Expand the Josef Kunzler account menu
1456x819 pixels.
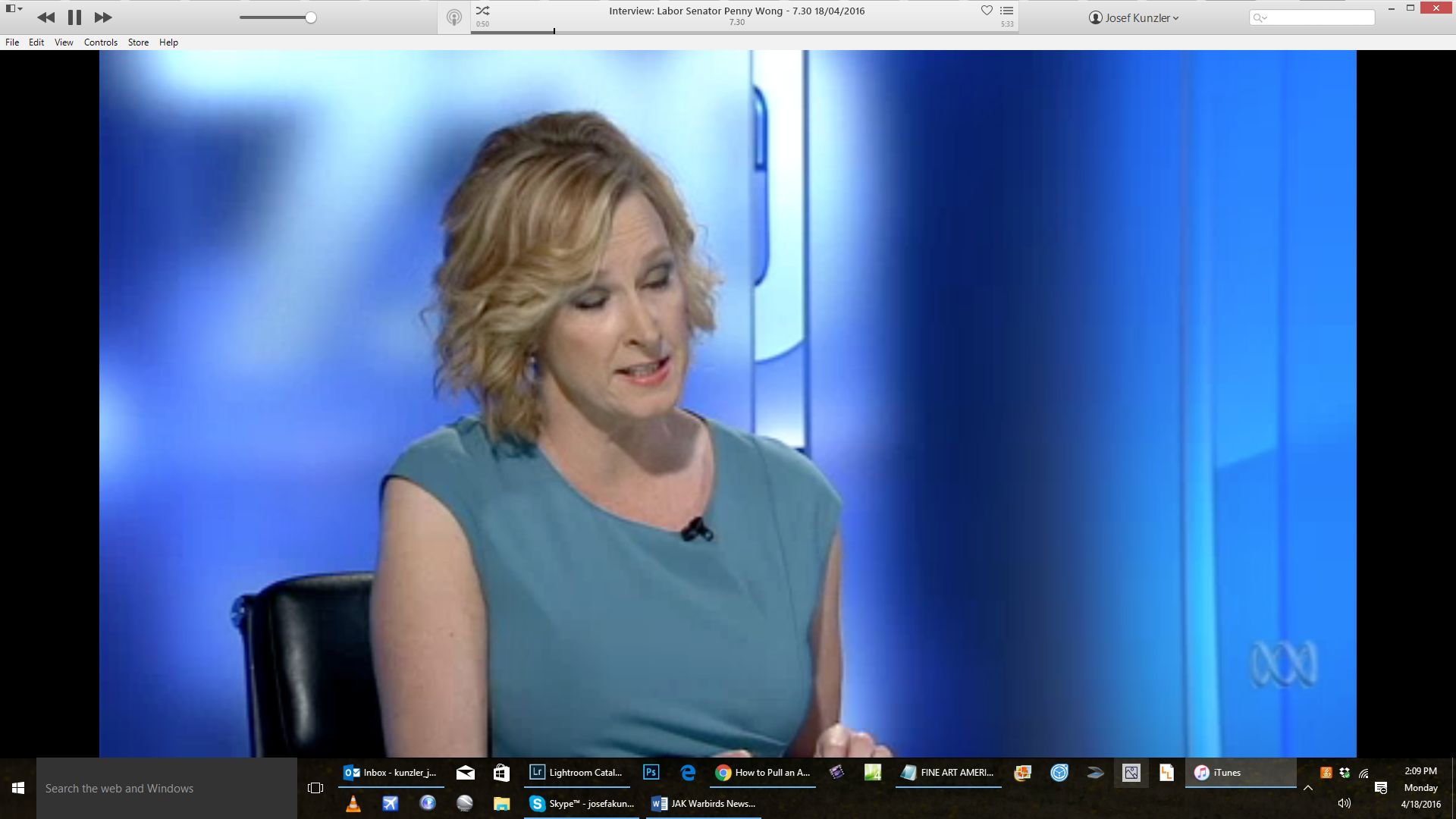point(1134,17)
